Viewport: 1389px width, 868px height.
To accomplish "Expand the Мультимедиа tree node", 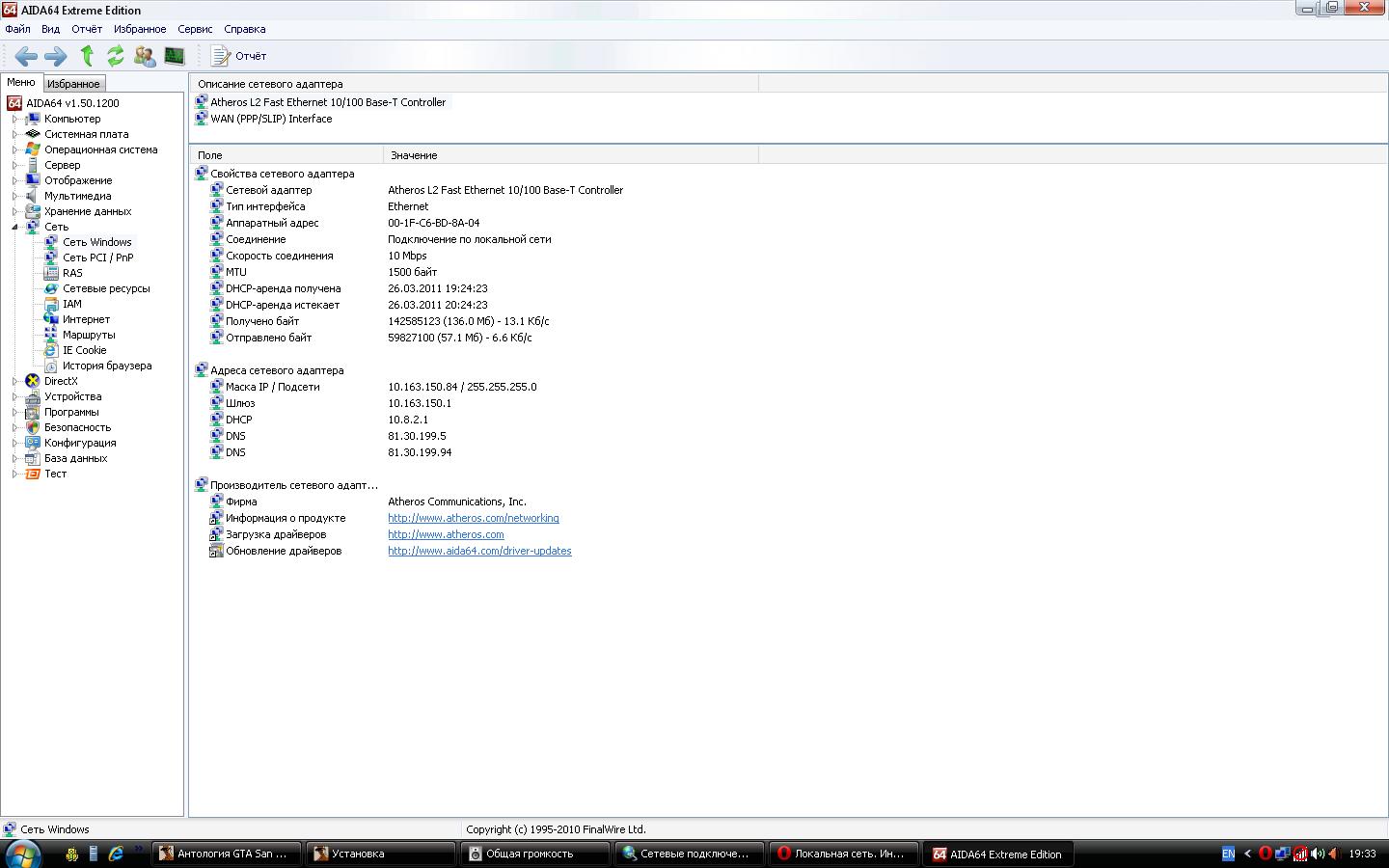I will coord(14,196).
